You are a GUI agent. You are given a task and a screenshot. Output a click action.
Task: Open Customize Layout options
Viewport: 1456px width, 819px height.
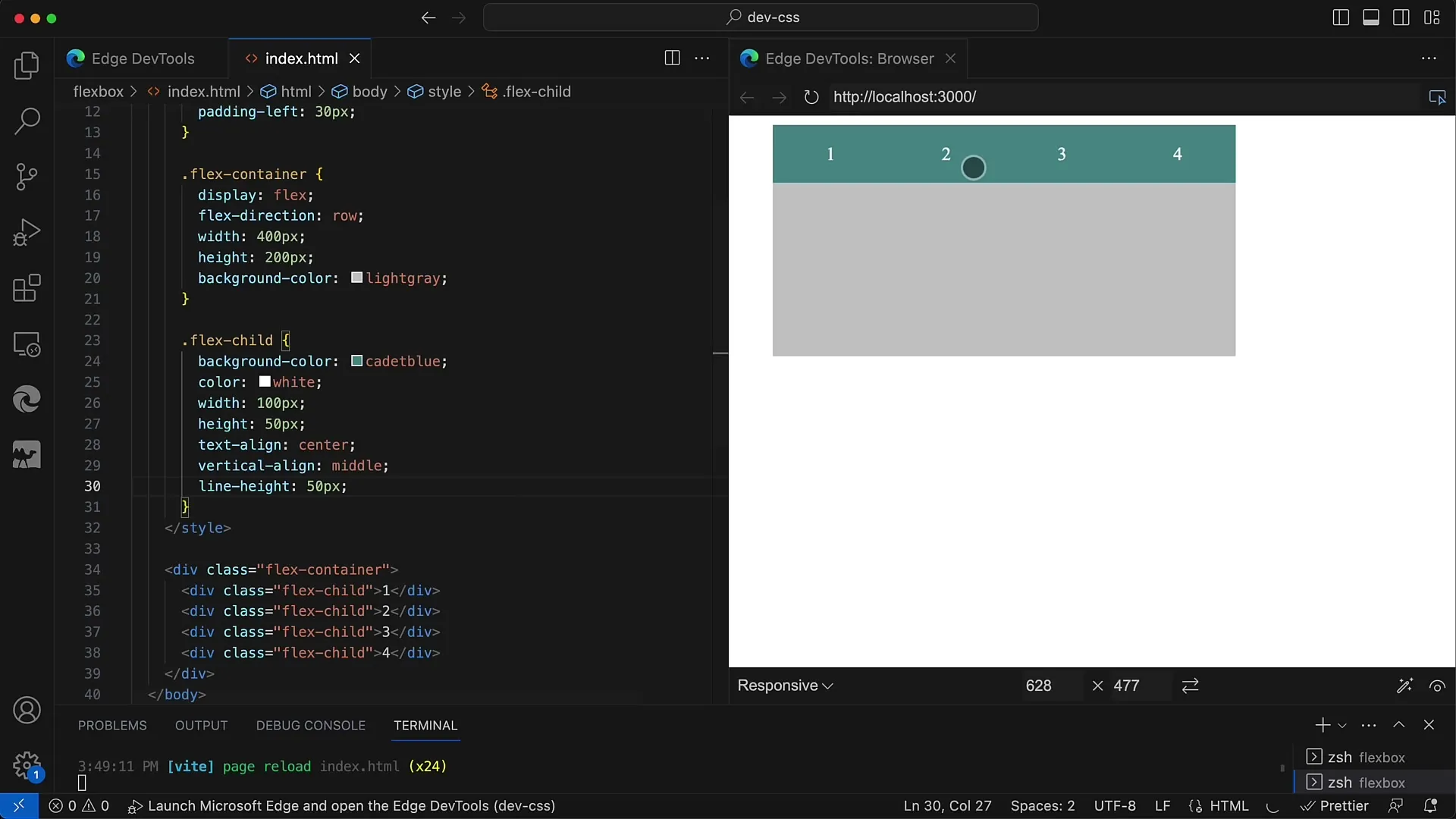point(1432,17)
